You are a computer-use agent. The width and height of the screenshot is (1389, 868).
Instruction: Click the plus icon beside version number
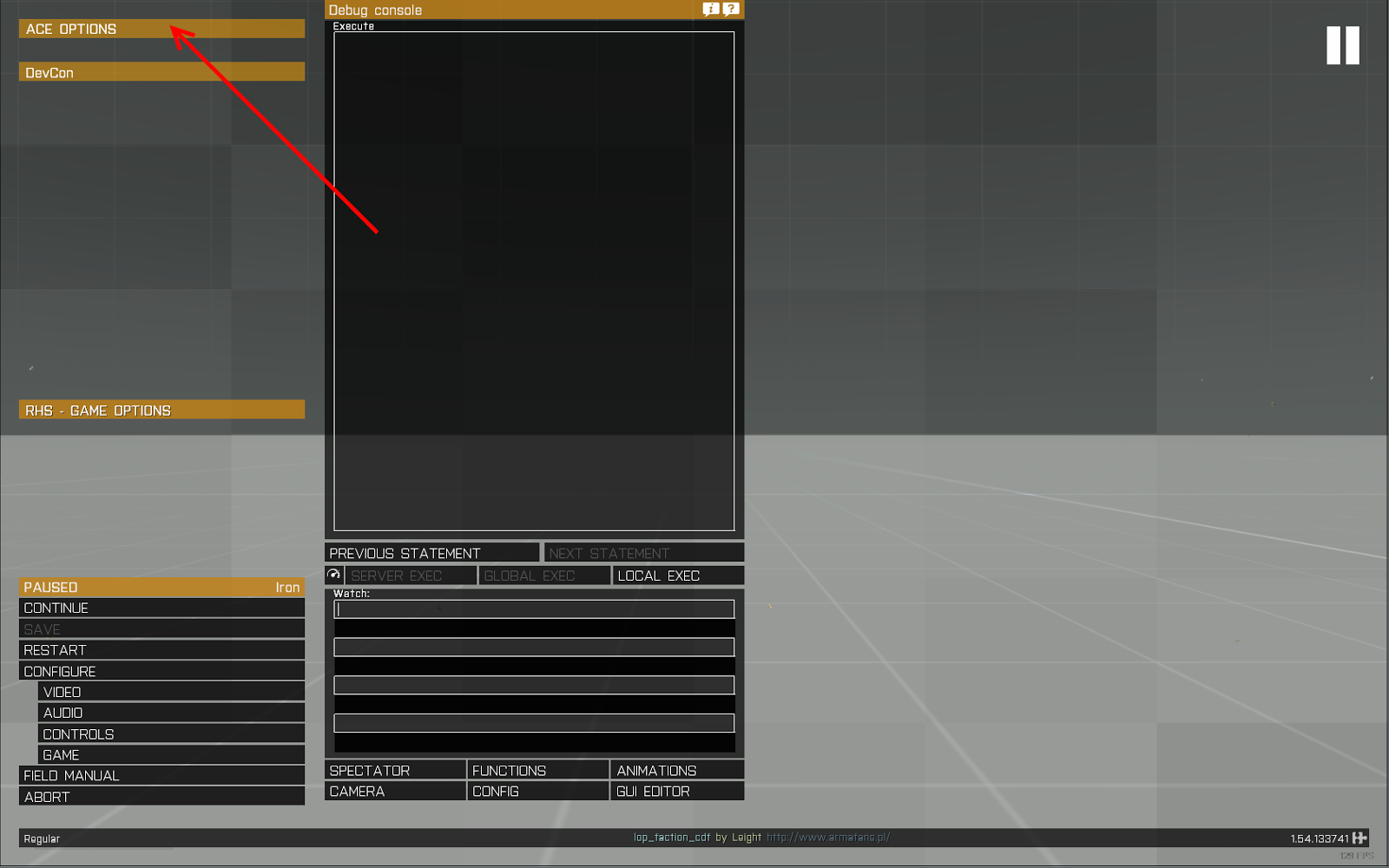pyautogui.click(x=1359, y=838)
